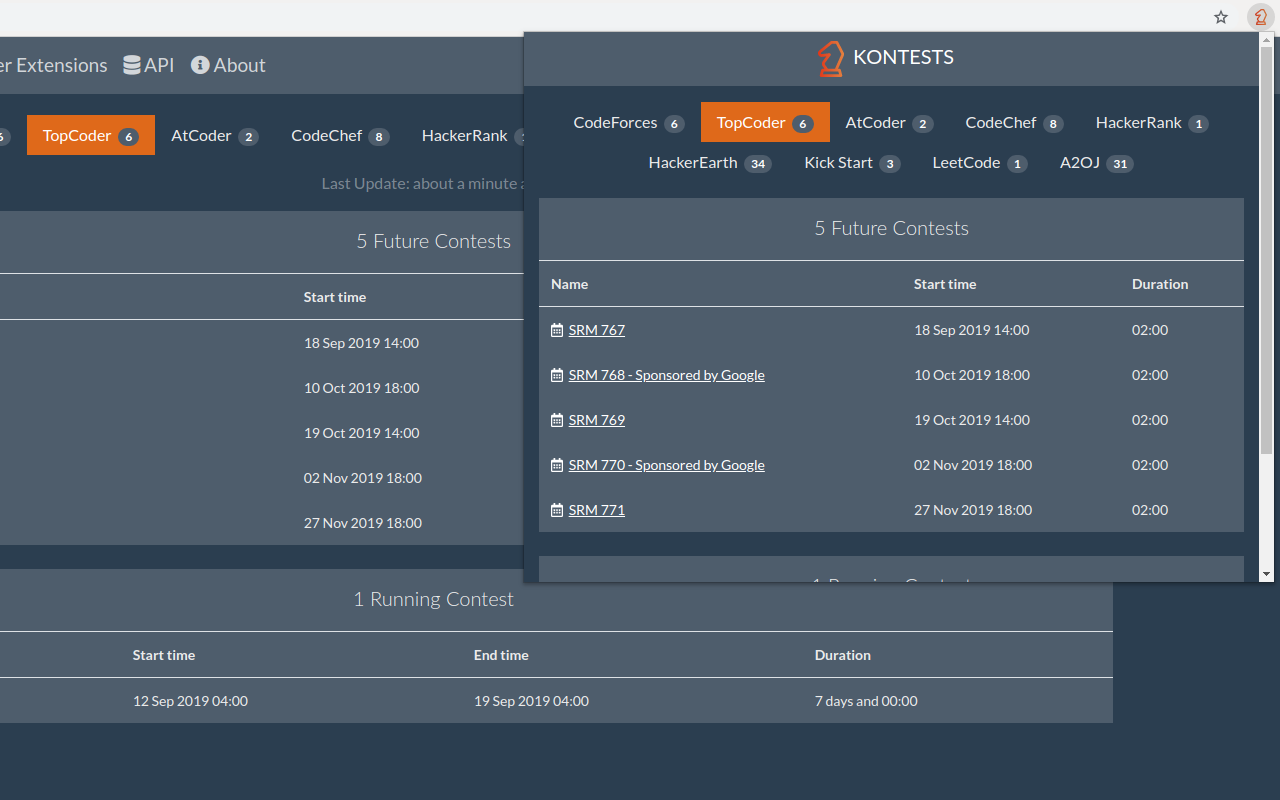The width and height of the screenshot is (1280, 800).
Task: Click the calendar icon beside SRM 771
Action: [x=557, y=510]
